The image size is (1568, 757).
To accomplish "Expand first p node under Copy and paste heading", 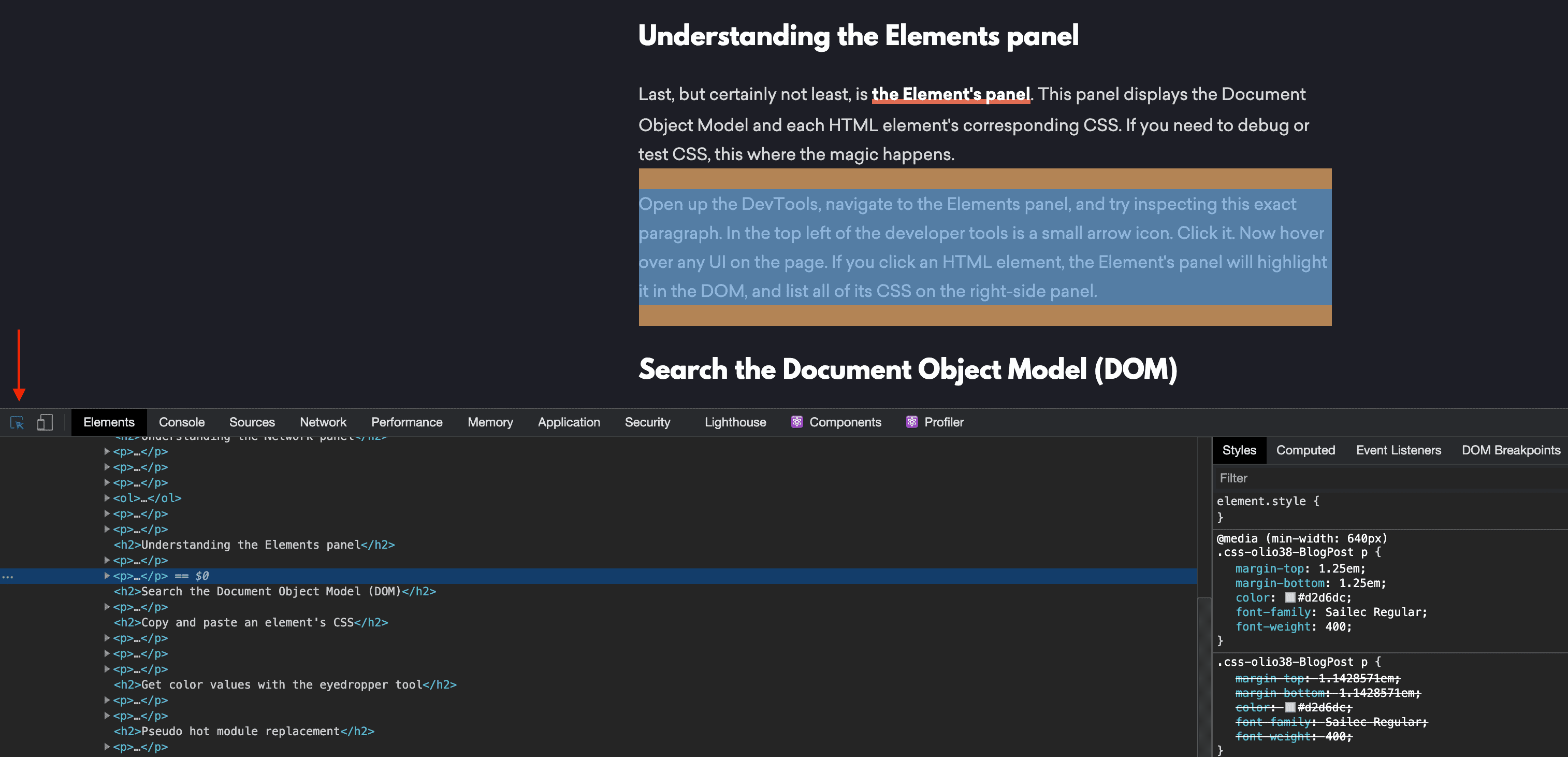I will tap(107, 638).
